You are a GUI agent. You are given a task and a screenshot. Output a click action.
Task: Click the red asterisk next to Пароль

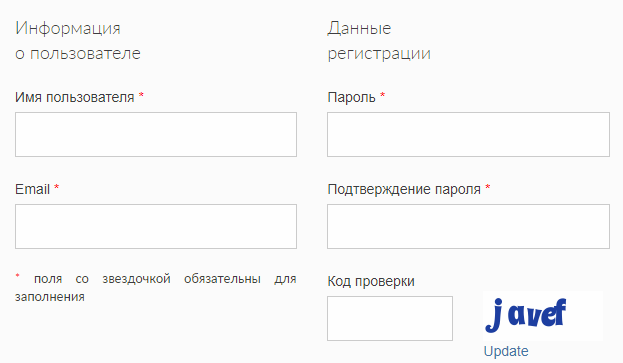(x=383, y=95)
